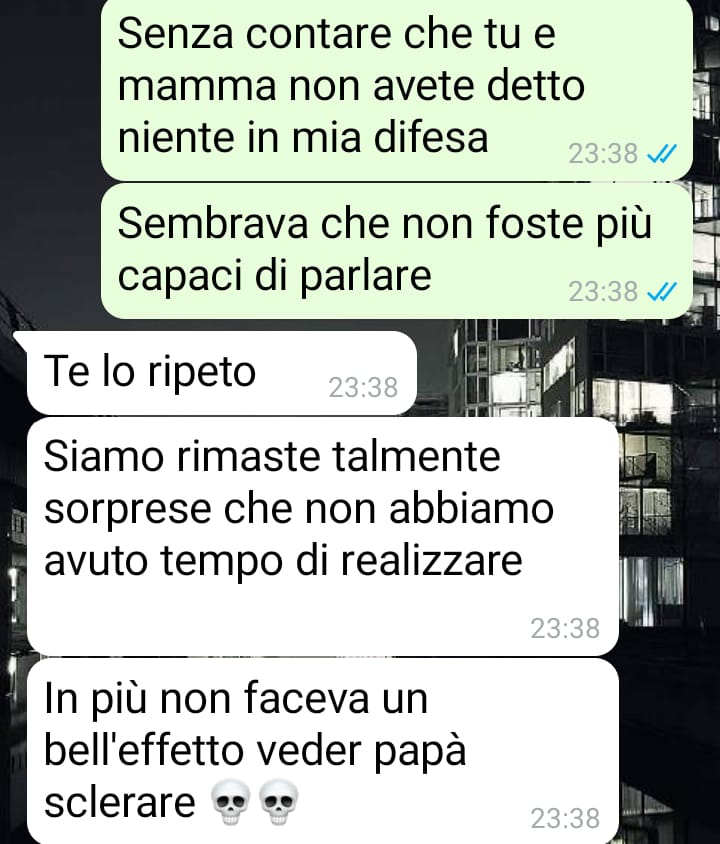The width and height of the screenshot is (720, 844).
Task: Tap the timestamp on the 'sclerare' message
Action: pyautogui.click(x=565, y=819)
